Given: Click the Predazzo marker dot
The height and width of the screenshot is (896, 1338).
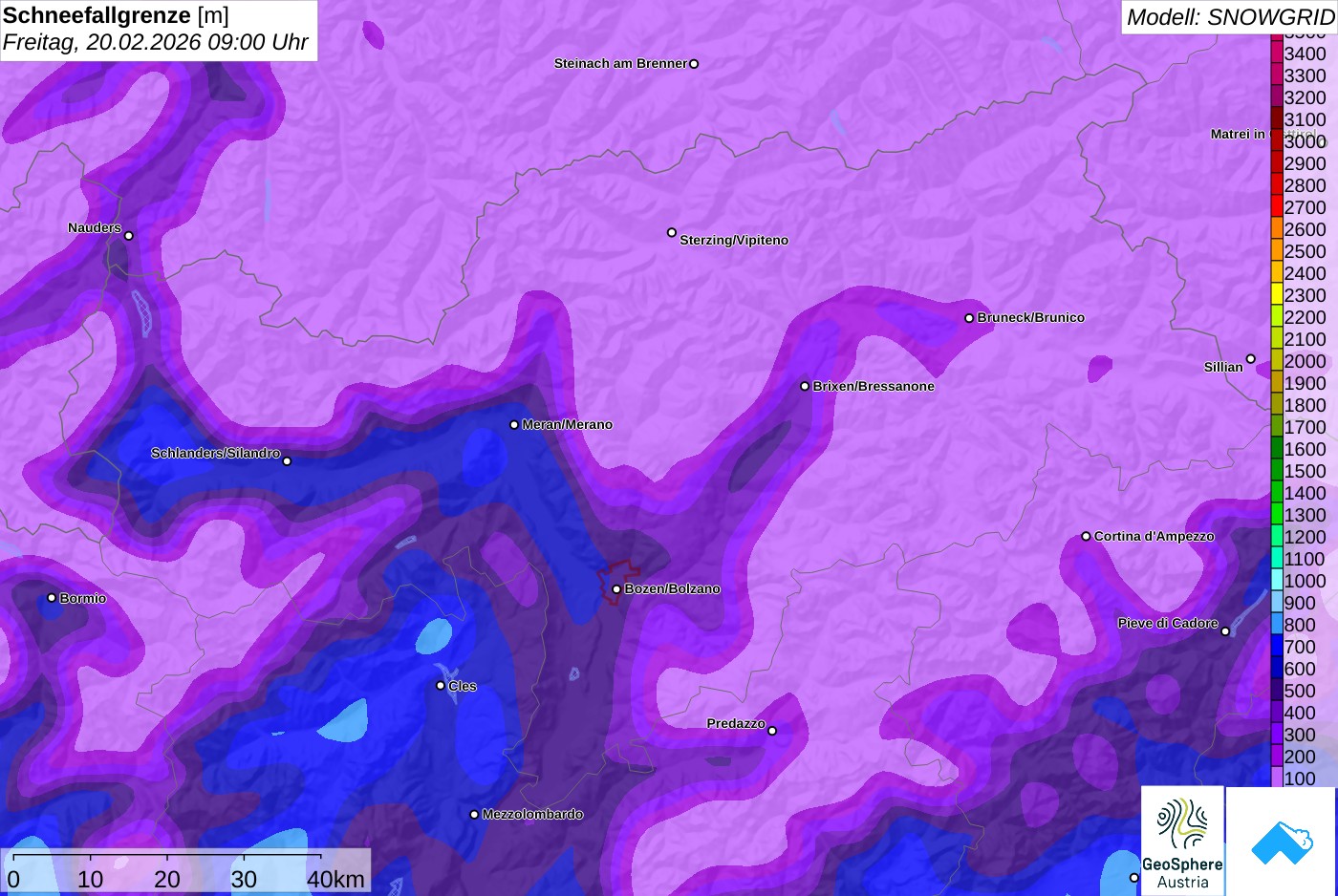Looking at the screenshot, I should (772, 731).
